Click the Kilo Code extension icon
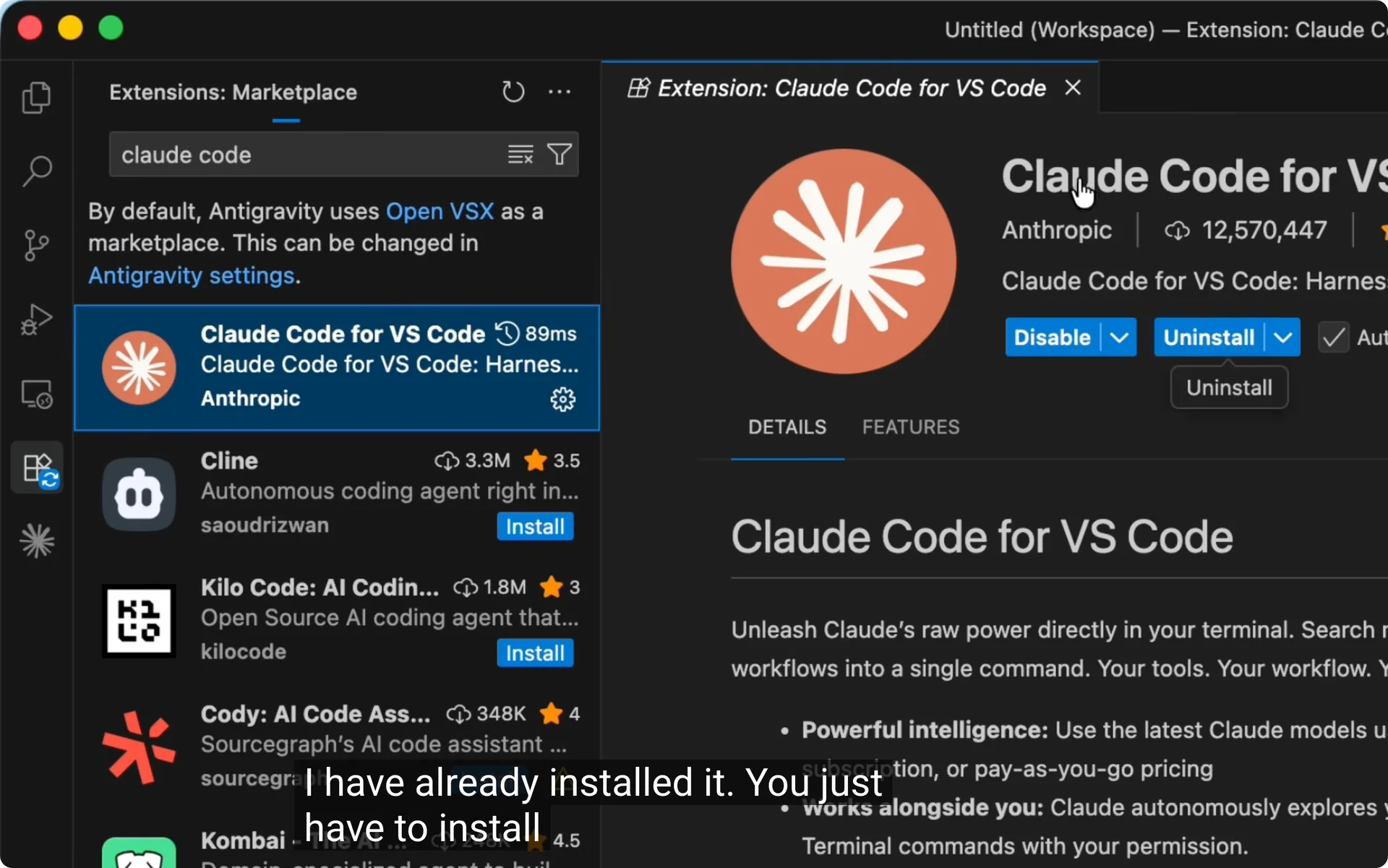The image size is (1388, 868). [x=139, y=621]
